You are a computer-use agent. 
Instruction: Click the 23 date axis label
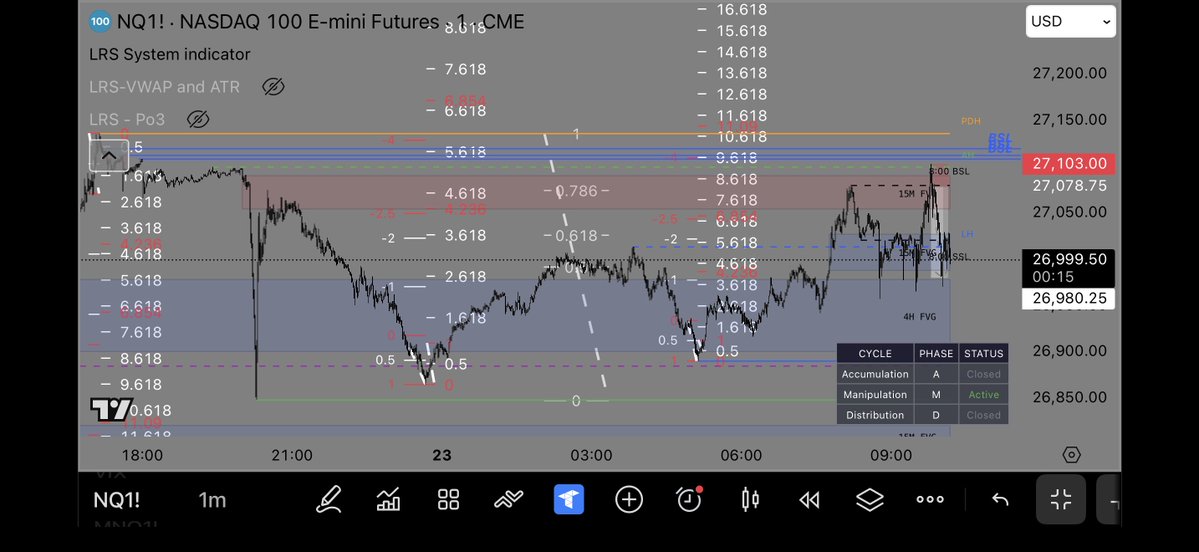442,456
